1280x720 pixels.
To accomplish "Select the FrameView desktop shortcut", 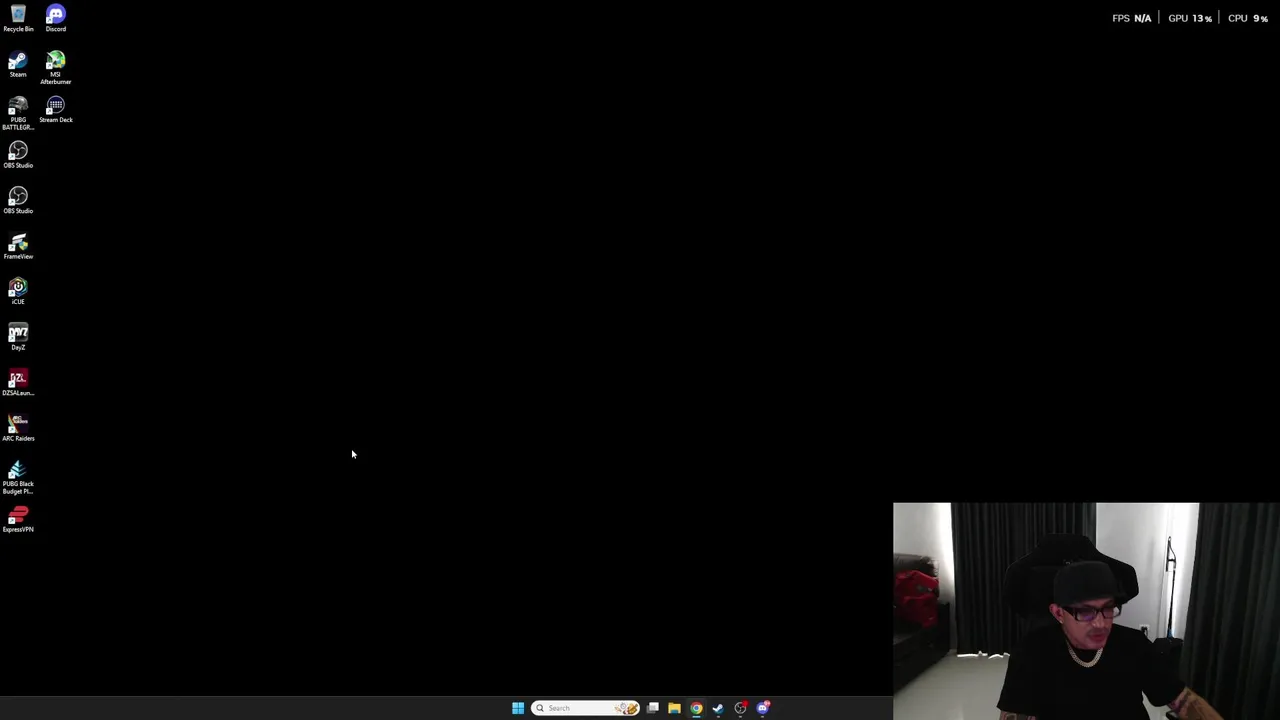I will tap(18, 246).
